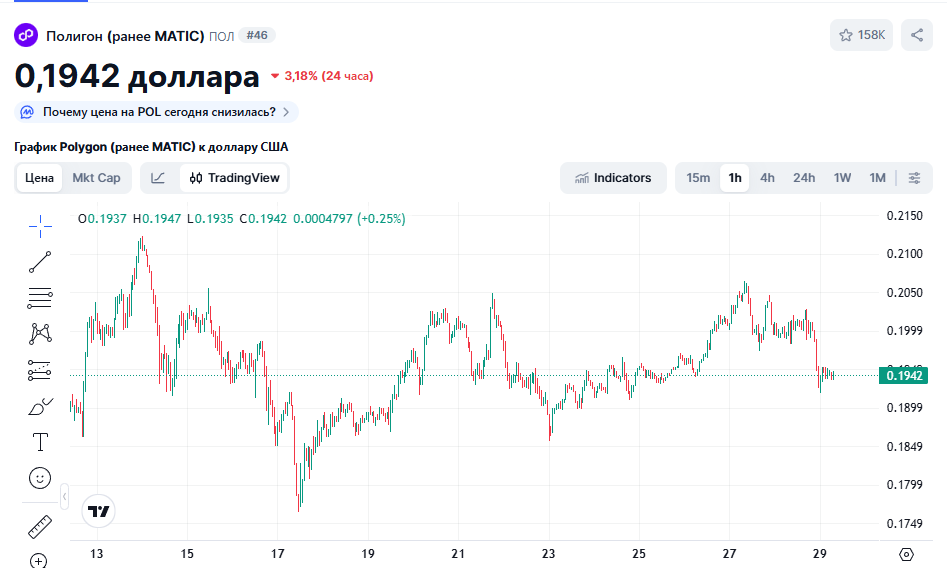Add Polygon to watchlist with star
The image size is (947, 570).
(861, 35)
